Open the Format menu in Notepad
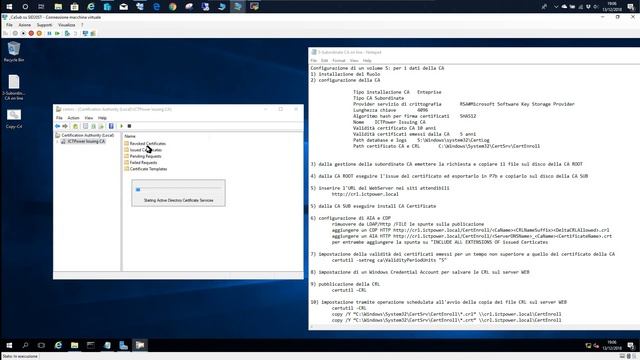 click(339, 61)
